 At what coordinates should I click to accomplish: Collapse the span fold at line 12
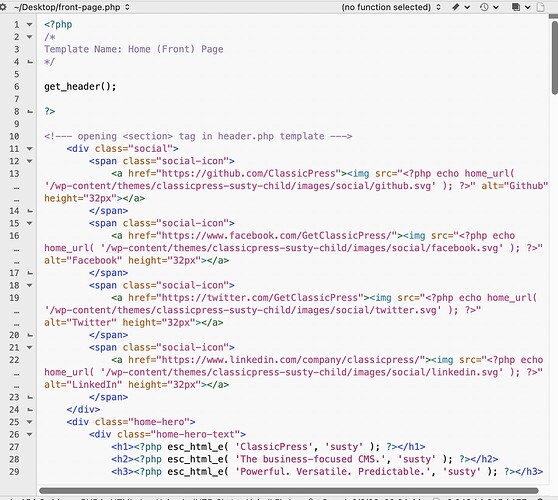pyautogui.click(x=30, y=161)
